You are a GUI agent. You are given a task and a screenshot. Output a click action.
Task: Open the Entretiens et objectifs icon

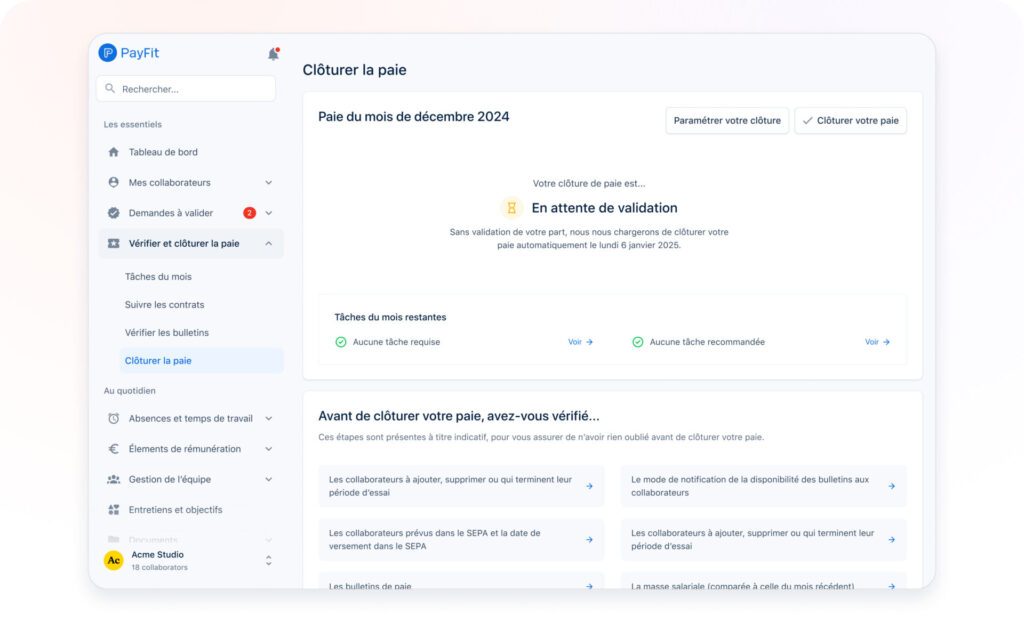(112, 509)
